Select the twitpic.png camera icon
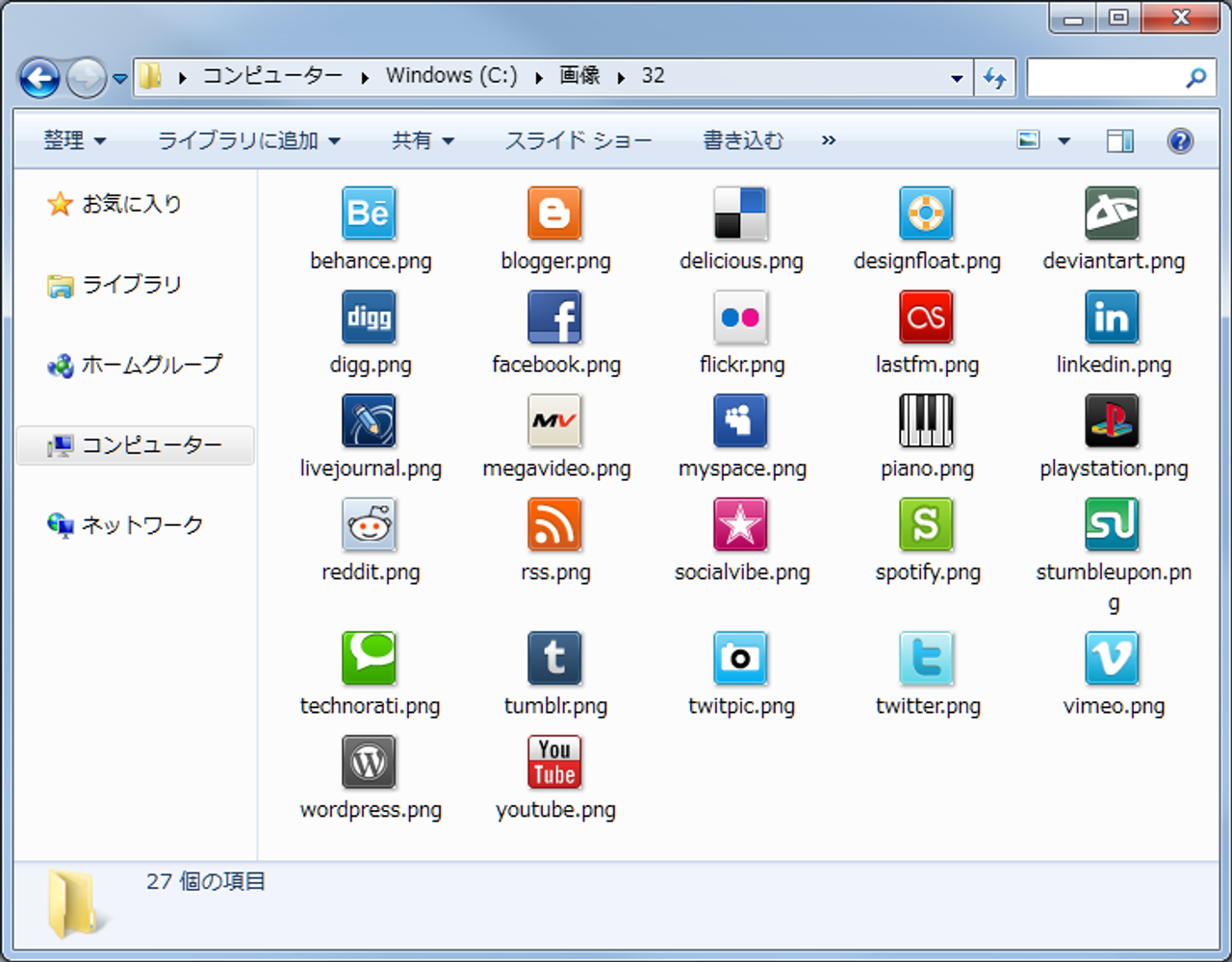Image resolution: width=1232 pixels, height=962 pixels. pyautogui.click(x=740, y=658)
